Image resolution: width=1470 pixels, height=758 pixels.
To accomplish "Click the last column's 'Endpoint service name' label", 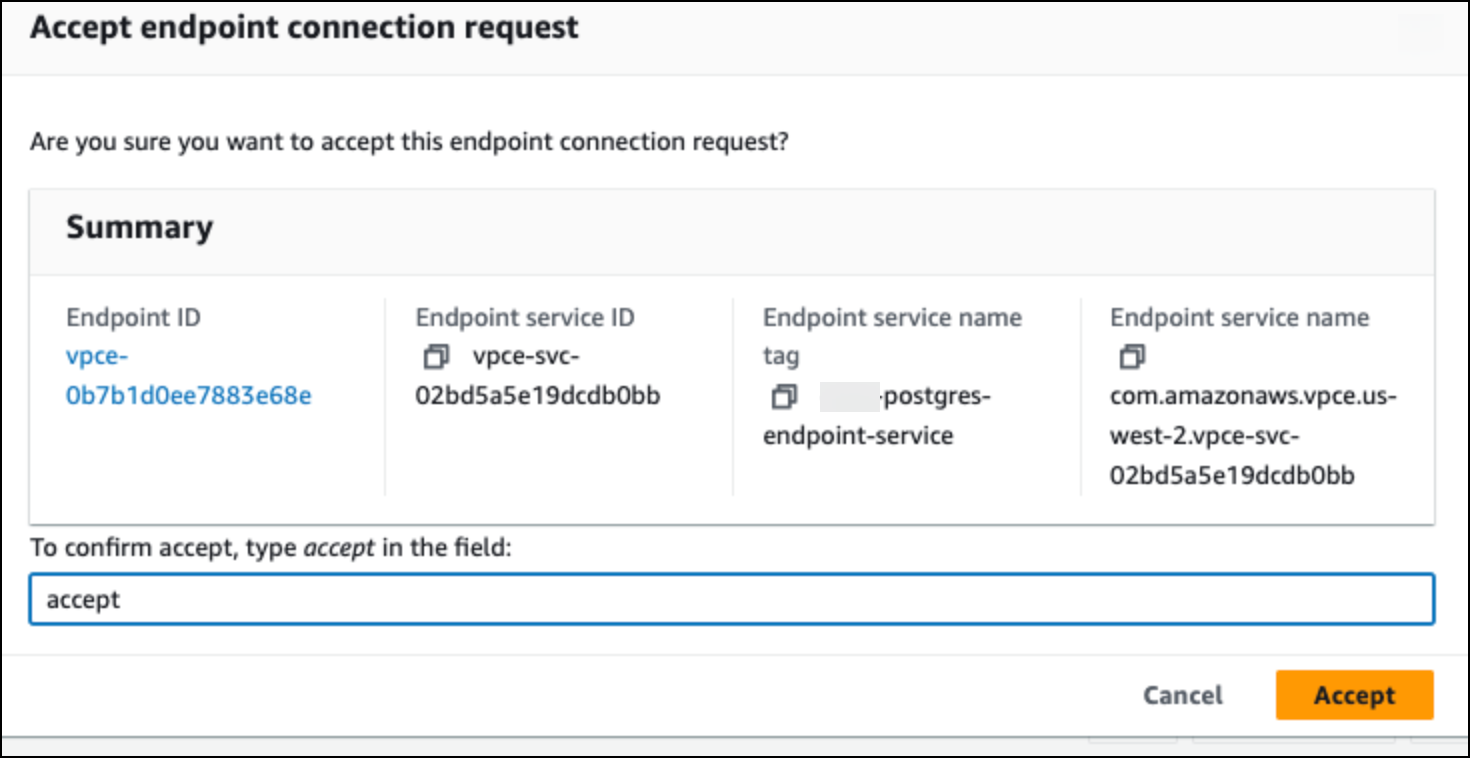I will [1239, 318].
